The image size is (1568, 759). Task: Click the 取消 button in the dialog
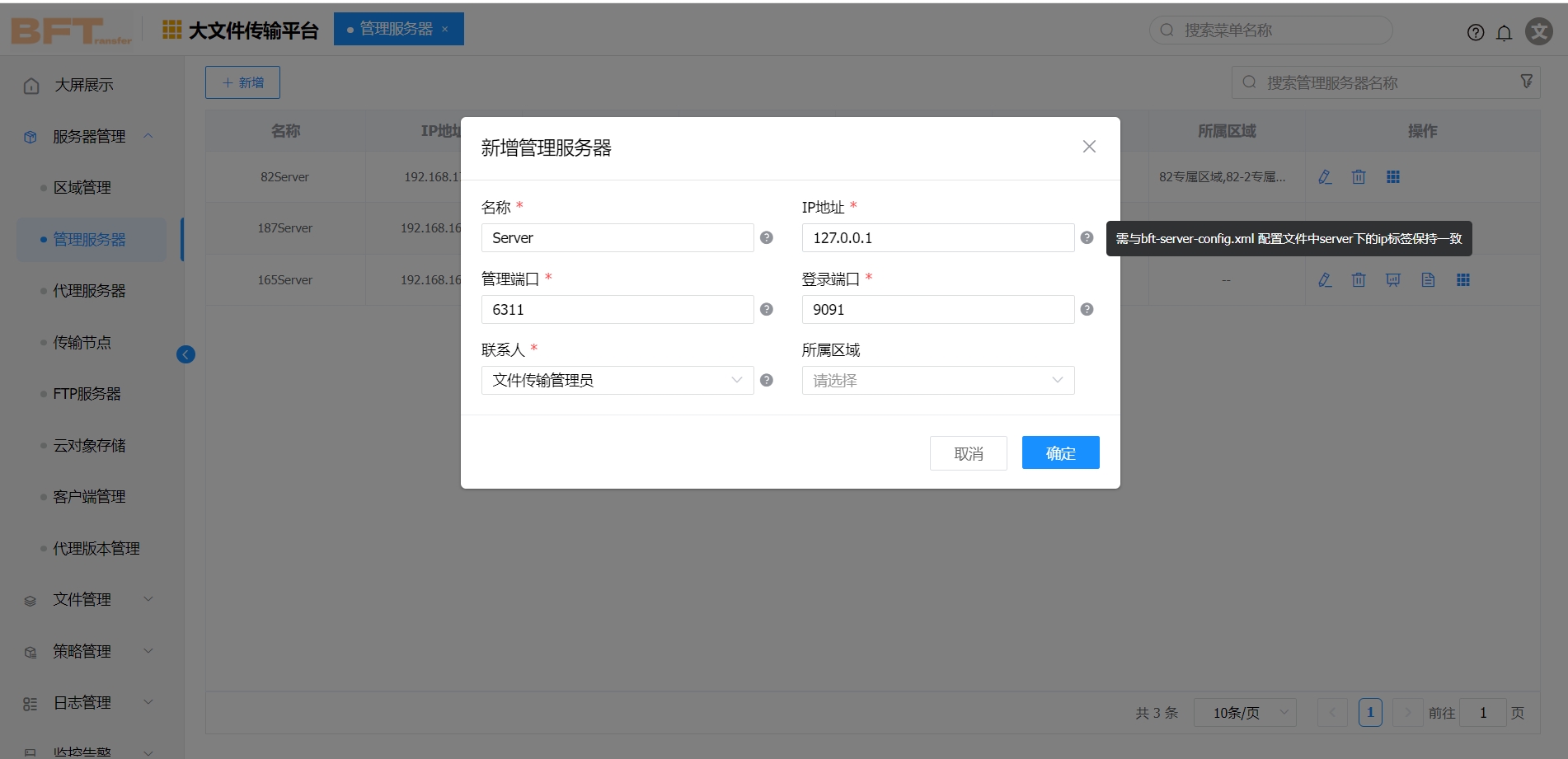(968, 453)
